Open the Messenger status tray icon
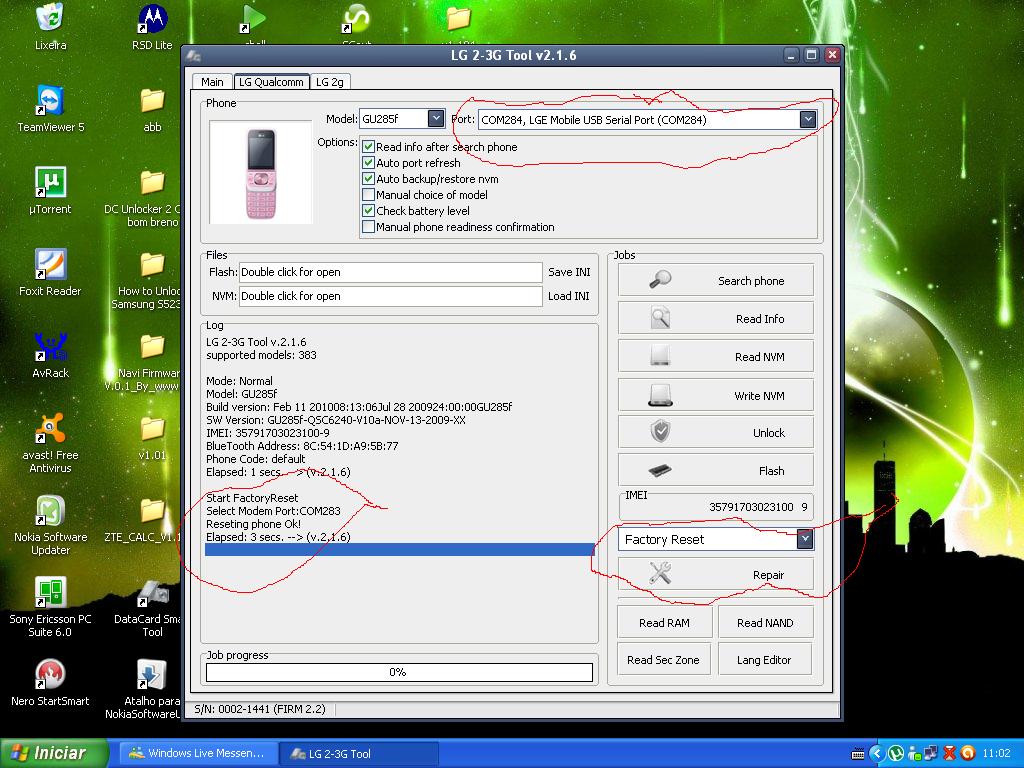The height and width of the screenshot is (768, 1024). tap(914, 754)
